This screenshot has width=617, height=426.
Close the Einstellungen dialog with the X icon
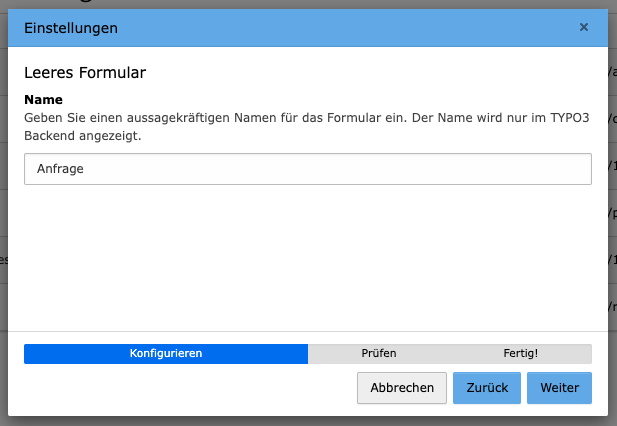(x=584, y=27)
